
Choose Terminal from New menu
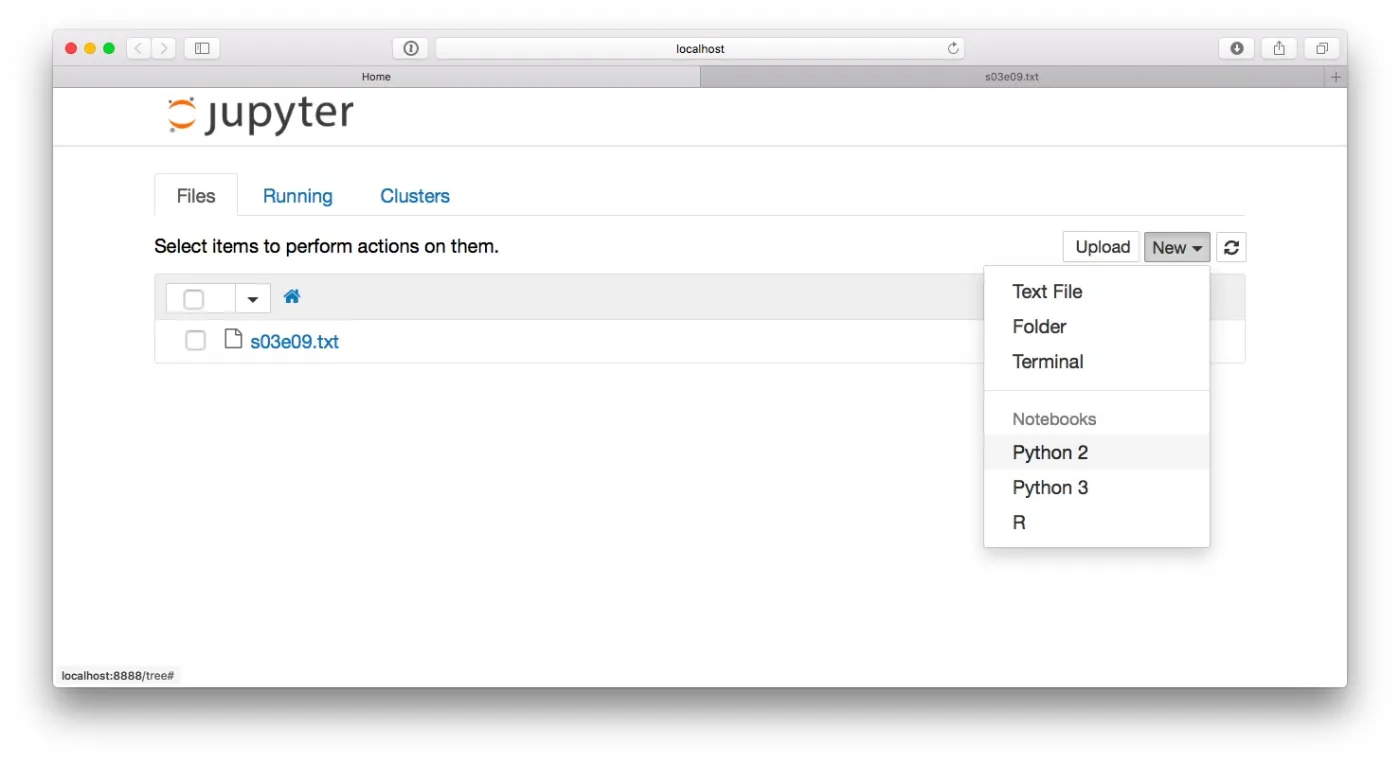click(x=1097, y=361)
